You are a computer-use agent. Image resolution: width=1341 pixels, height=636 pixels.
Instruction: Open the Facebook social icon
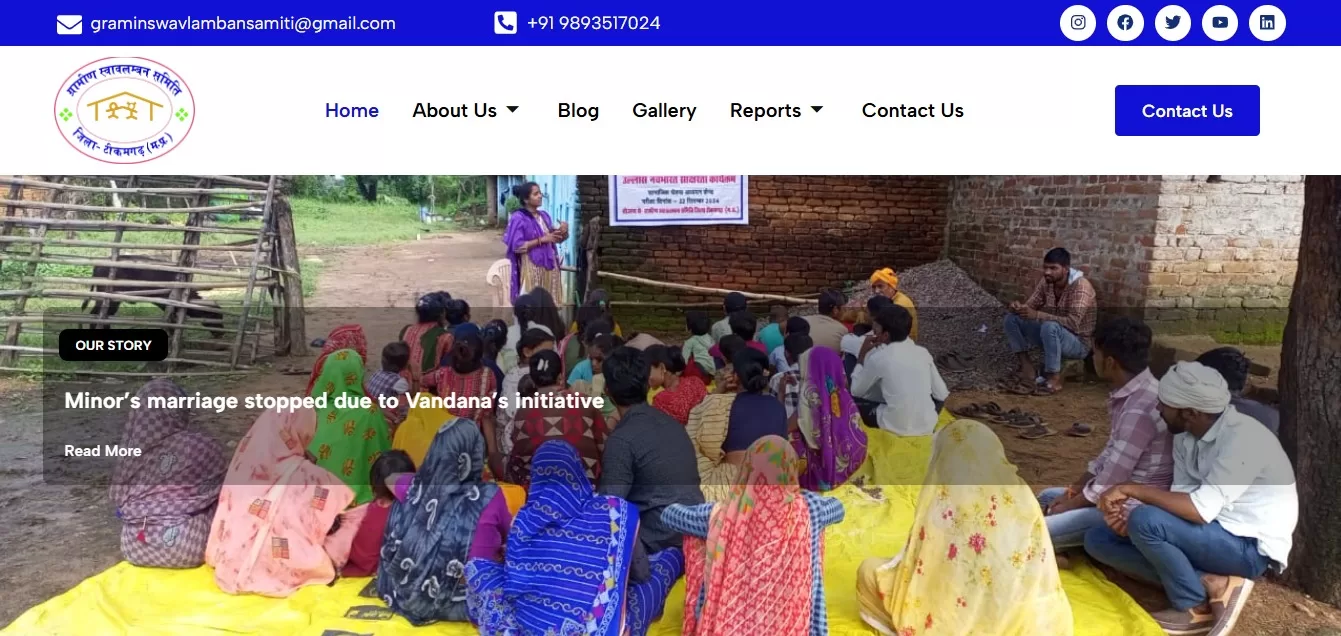[x=1125, y=23]
